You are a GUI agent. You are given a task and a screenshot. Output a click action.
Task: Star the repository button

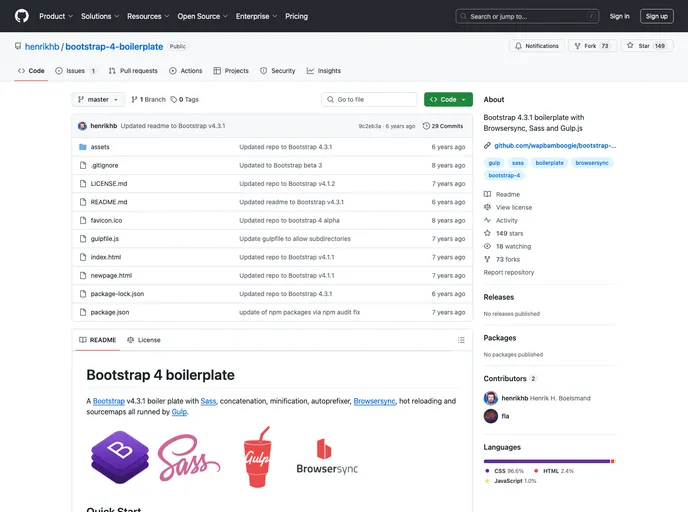(647, 46)
